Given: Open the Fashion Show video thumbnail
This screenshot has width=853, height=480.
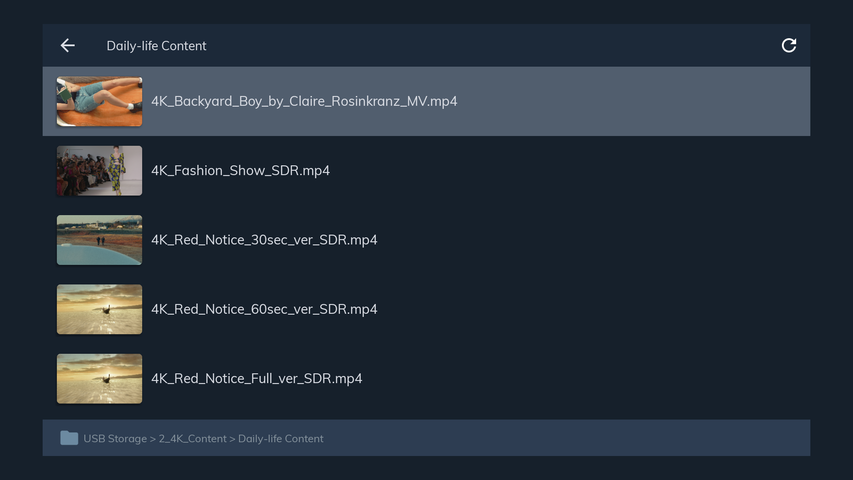Looking at the screenshot, I should [100, 170].
